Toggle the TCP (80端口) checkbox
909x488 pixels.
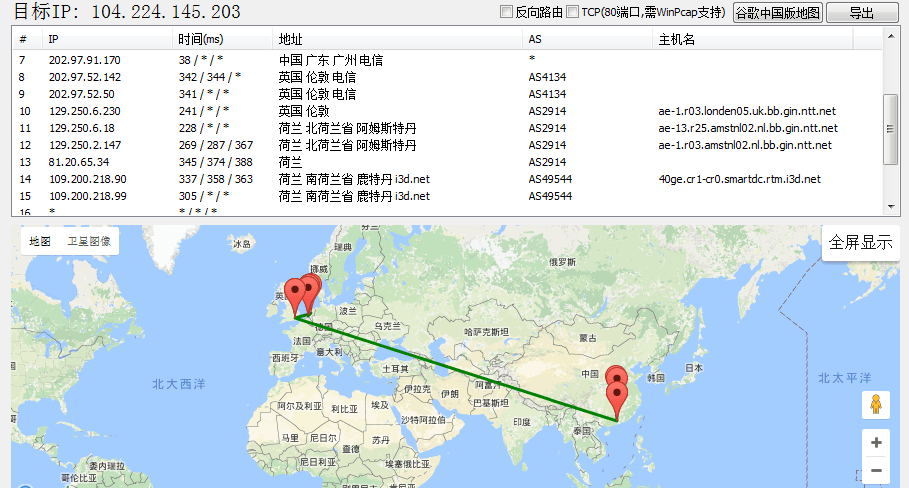(x=573, y=12)
